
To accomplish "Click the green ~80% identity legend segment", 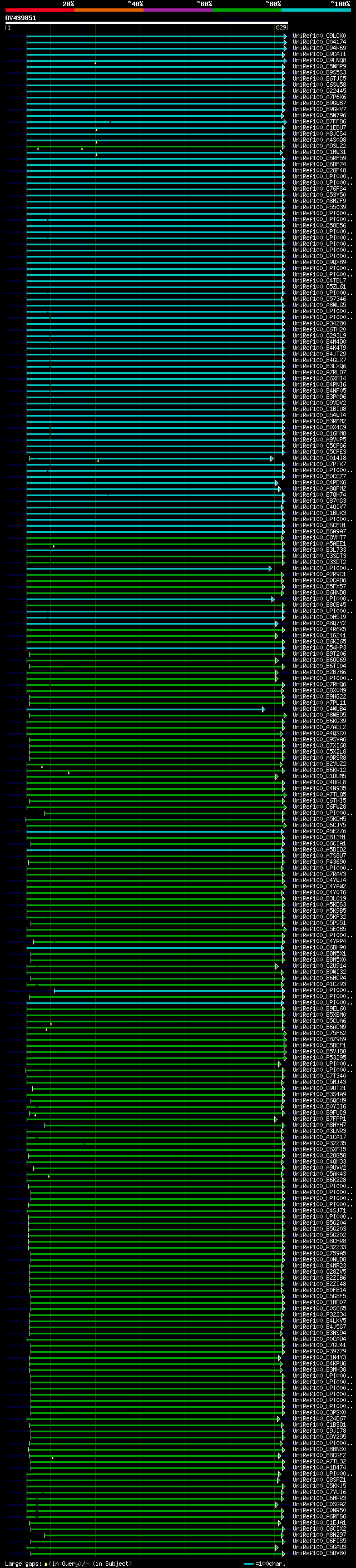I will 247,11.
